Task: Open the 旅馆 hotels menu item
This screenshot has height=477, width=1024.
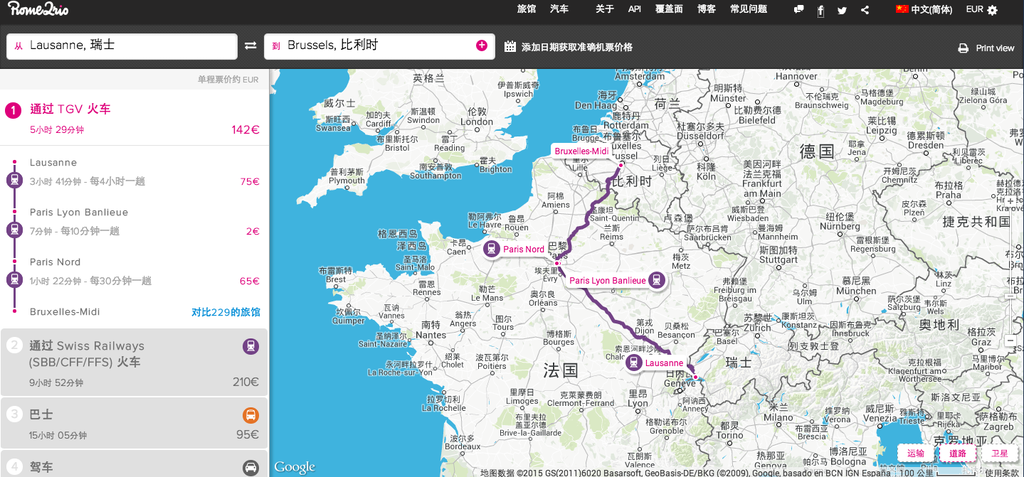Action: coord(526,9)
